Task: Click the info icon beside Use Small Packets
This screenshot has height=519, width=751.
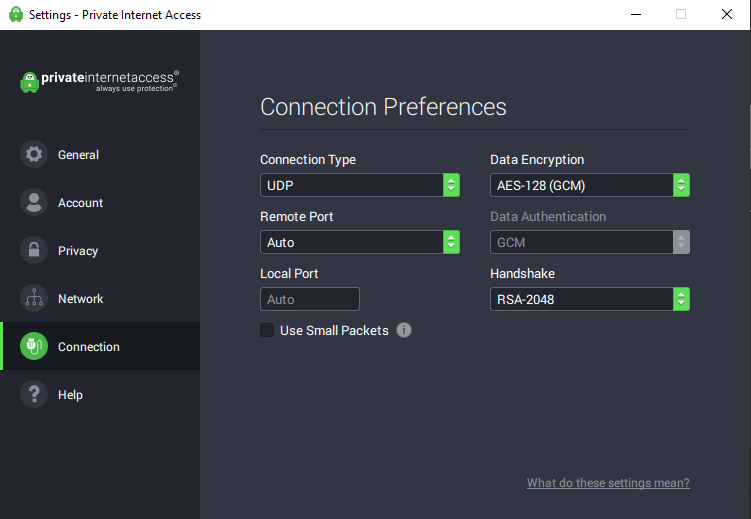Action: 404,330
